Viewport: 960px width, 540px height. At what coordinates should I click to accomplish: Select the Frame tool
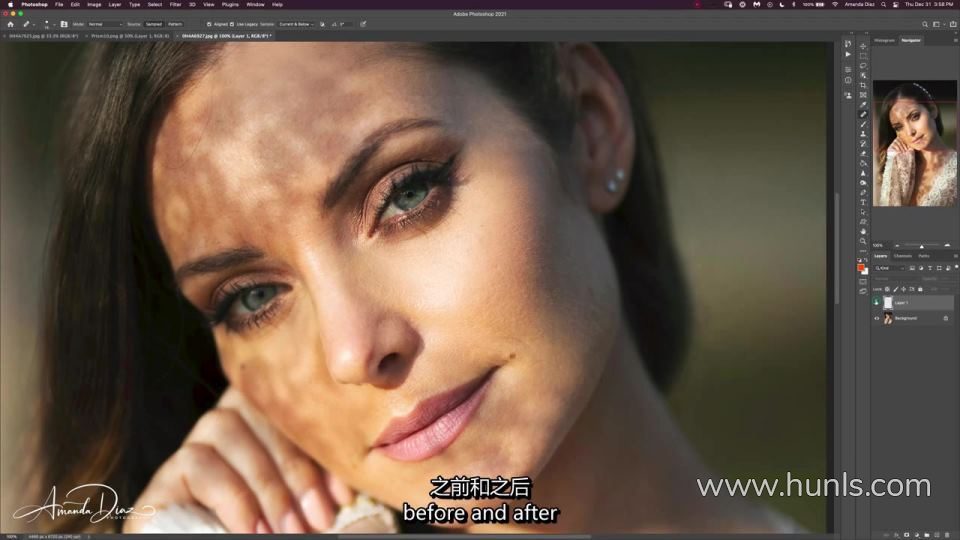[x=863, y=95]
